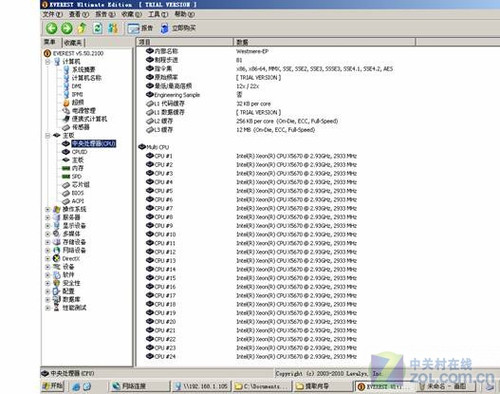500x394 pixels.
Task: Expand the 显示设备 (Display) node
Action: [47, 226]
